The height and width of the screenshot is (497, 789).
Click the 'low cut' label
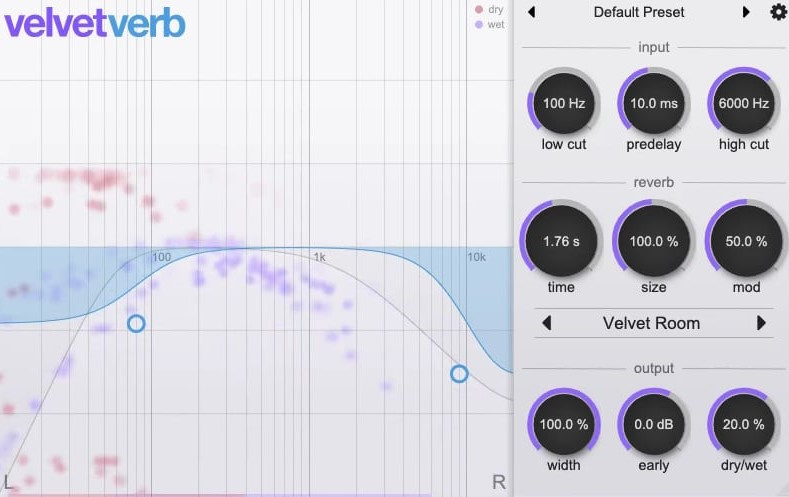point(564,144)
